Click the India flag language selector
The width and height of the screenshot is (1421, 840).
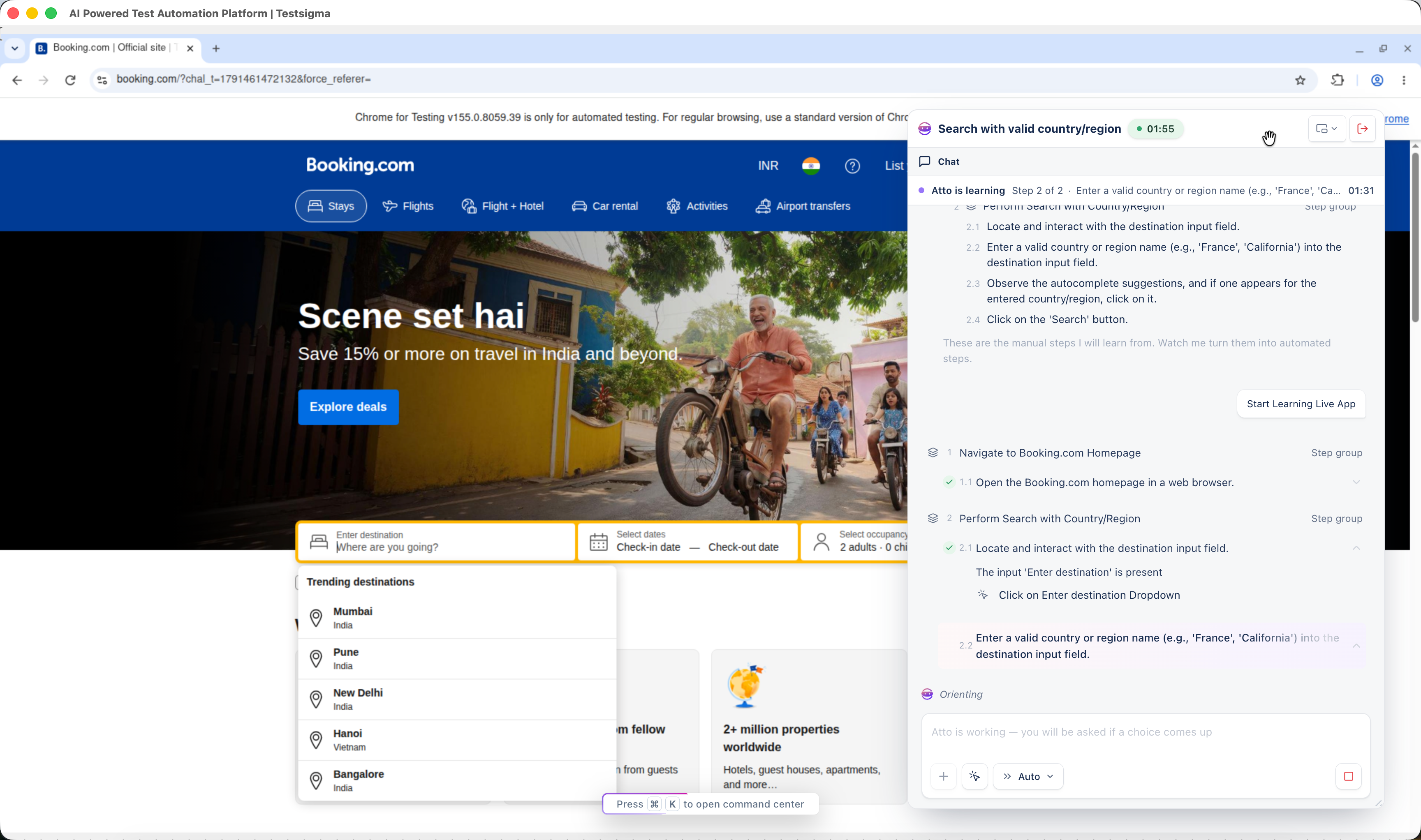pyautogui.click(x=811, y=166)
